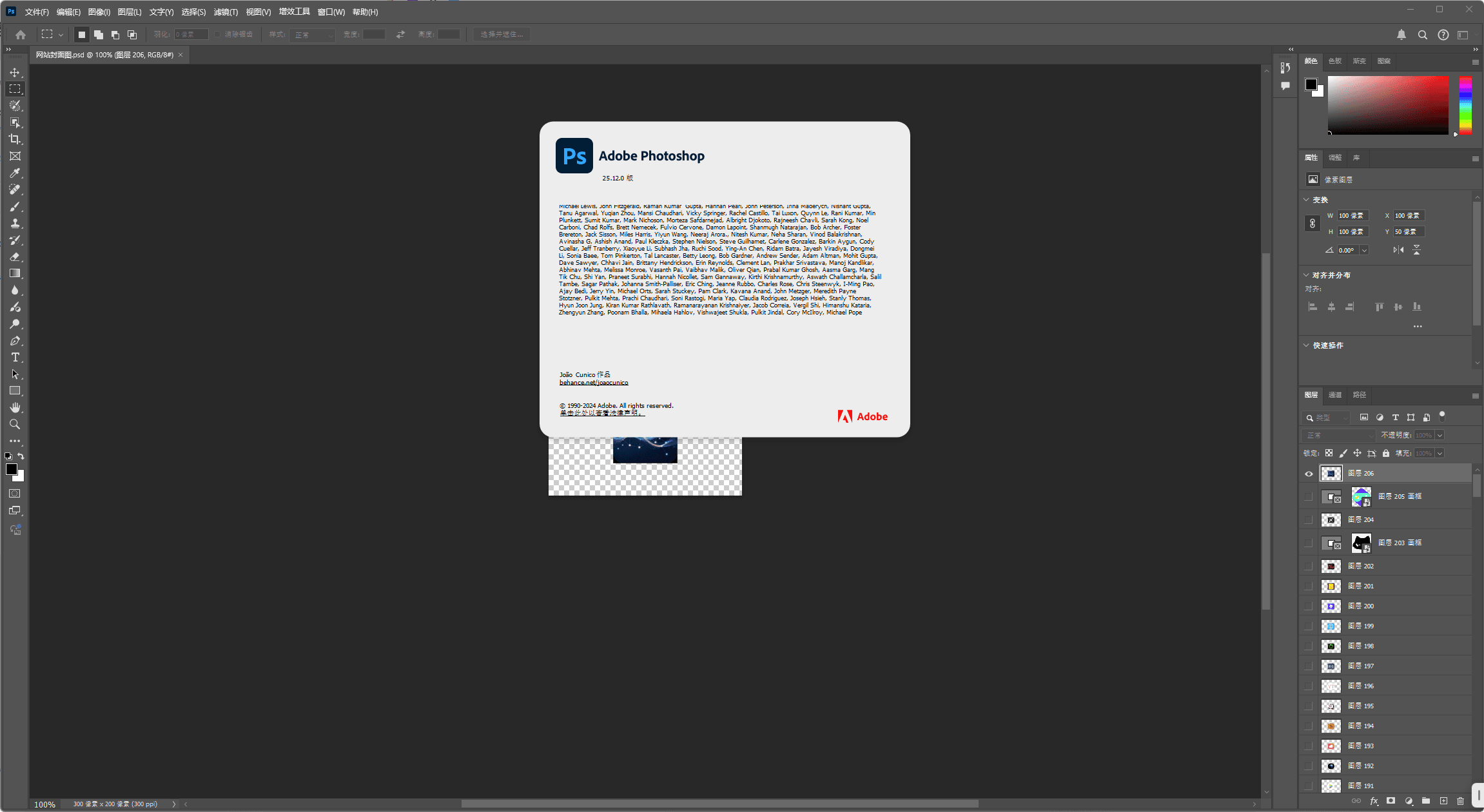The height and width of the screenshot is (812, 1484).
Task: Click the flip horizontal icon in Properties
Action: point(1398,250)
